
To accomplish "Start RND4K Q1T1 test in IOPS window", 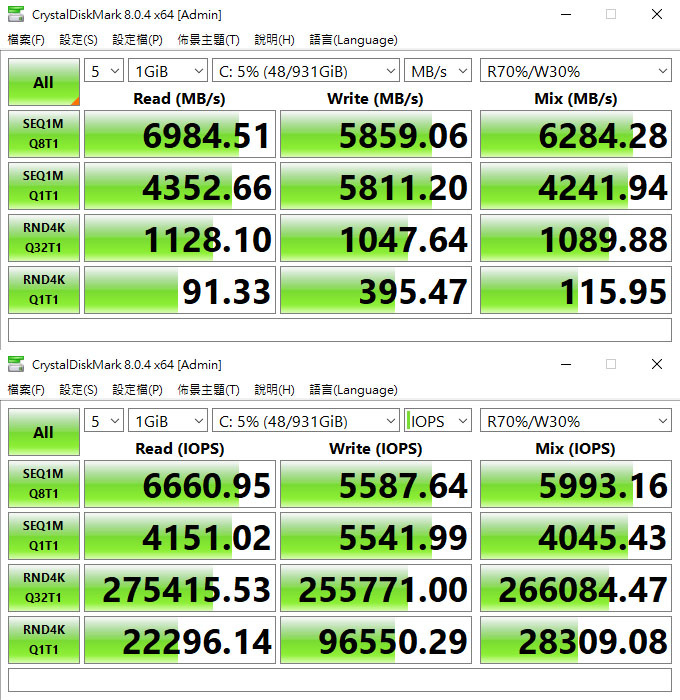I will click(x=44, y=640).
